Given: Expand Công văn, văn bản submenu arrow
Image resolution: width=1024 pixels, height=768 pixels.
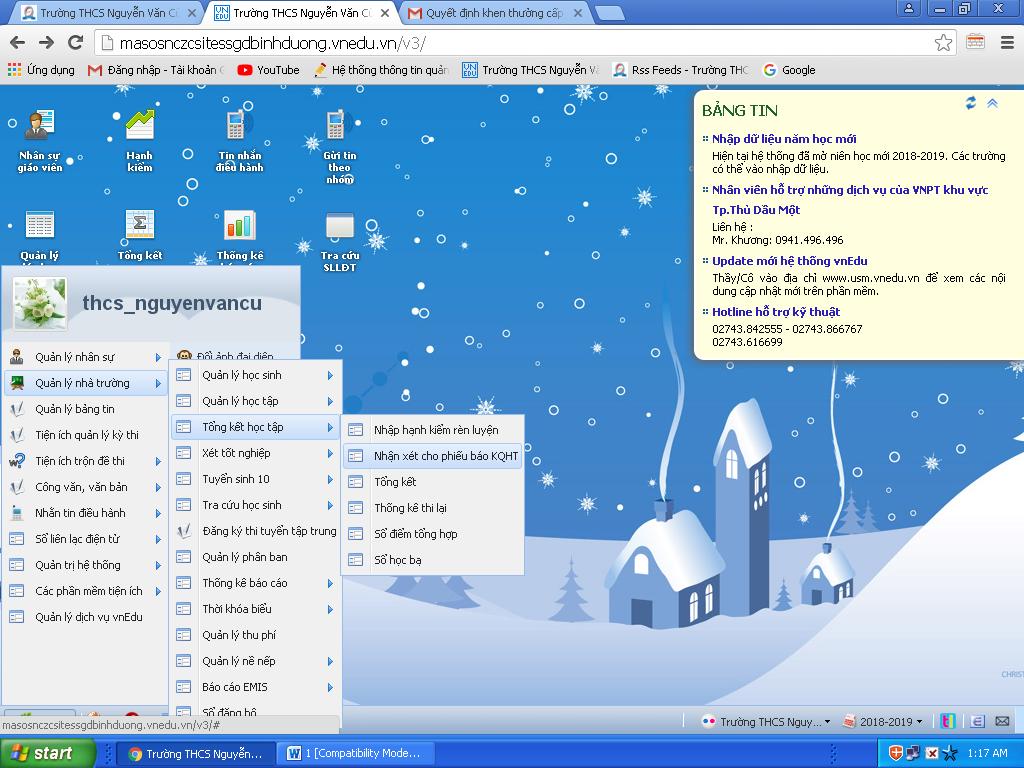Looking at the screenshot, I should click(158, 487).
